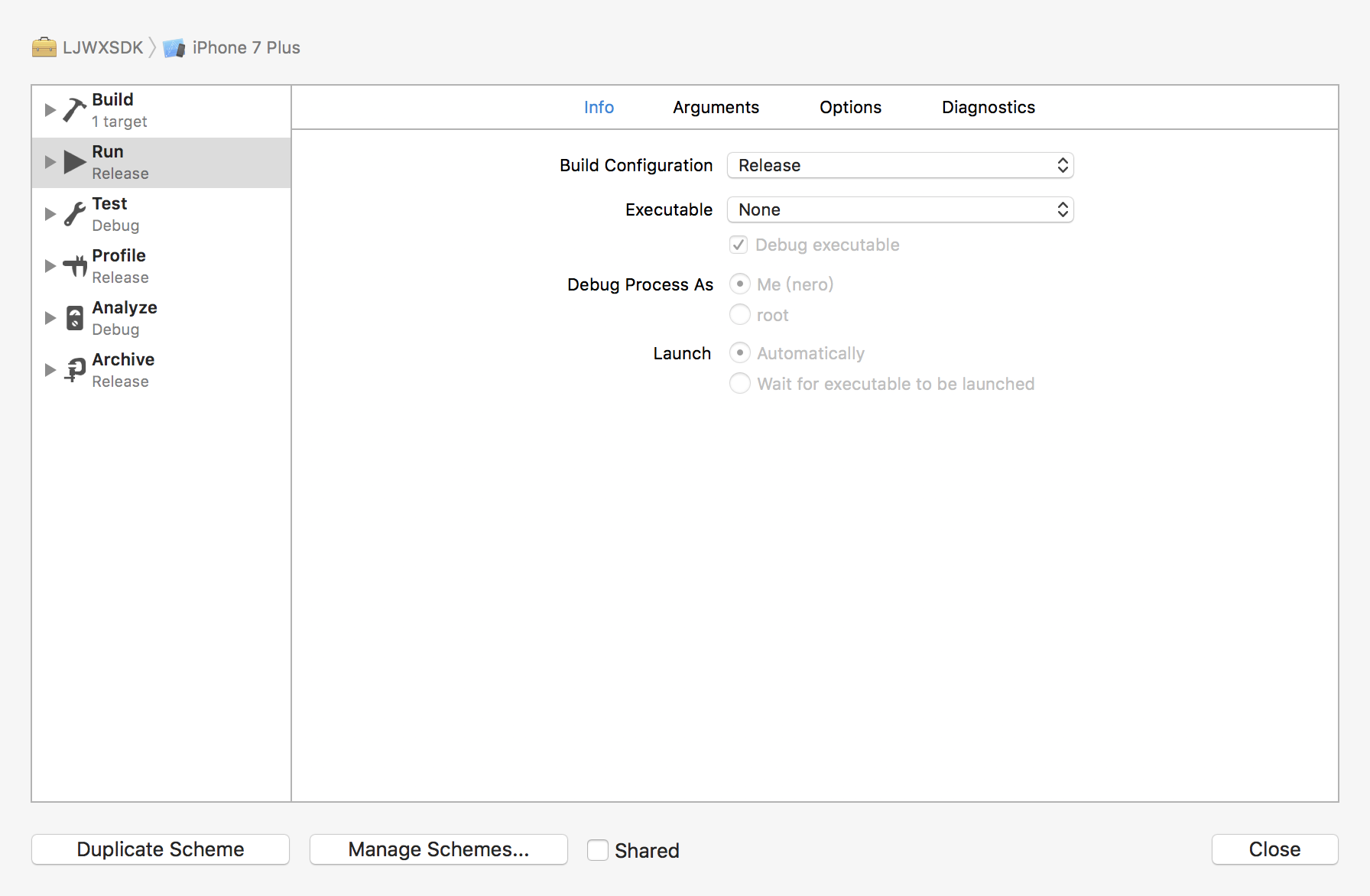Switch to the Arguments tab
The image size is (1370, 896).
click(x=716, y=107)
